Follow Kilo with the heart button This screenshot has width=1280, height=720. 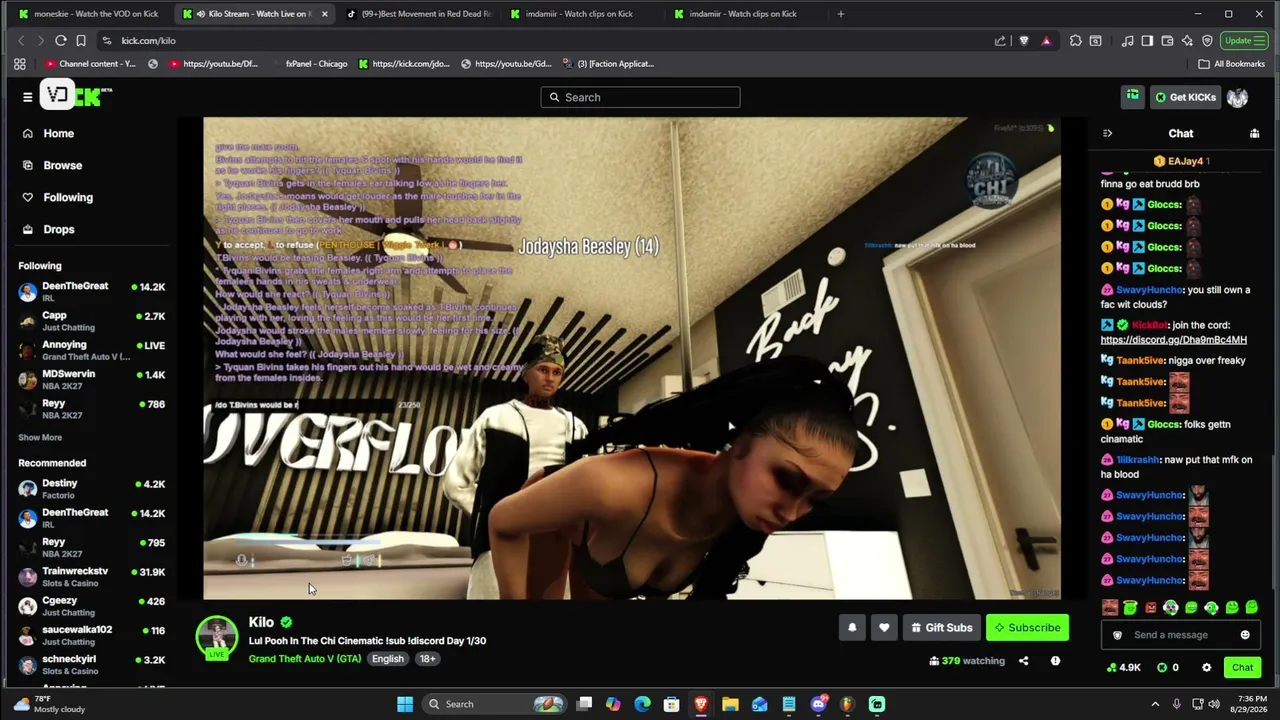[884, 628]
